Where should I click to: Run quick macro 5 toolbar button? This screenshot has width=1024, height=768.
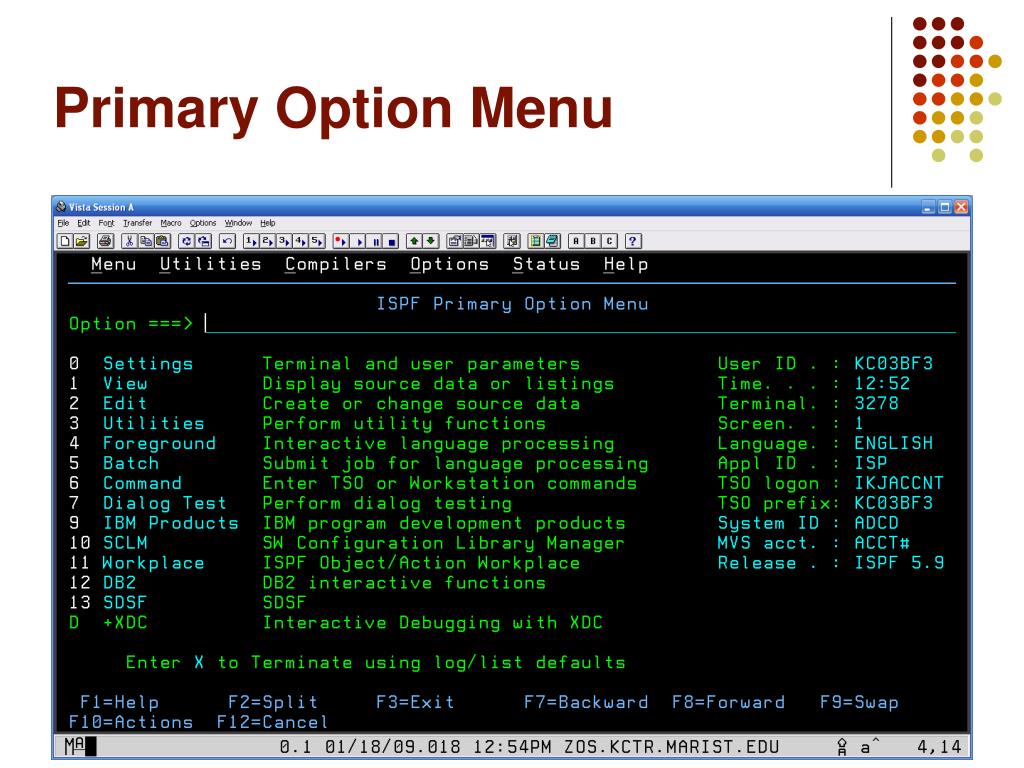(316, 242)
